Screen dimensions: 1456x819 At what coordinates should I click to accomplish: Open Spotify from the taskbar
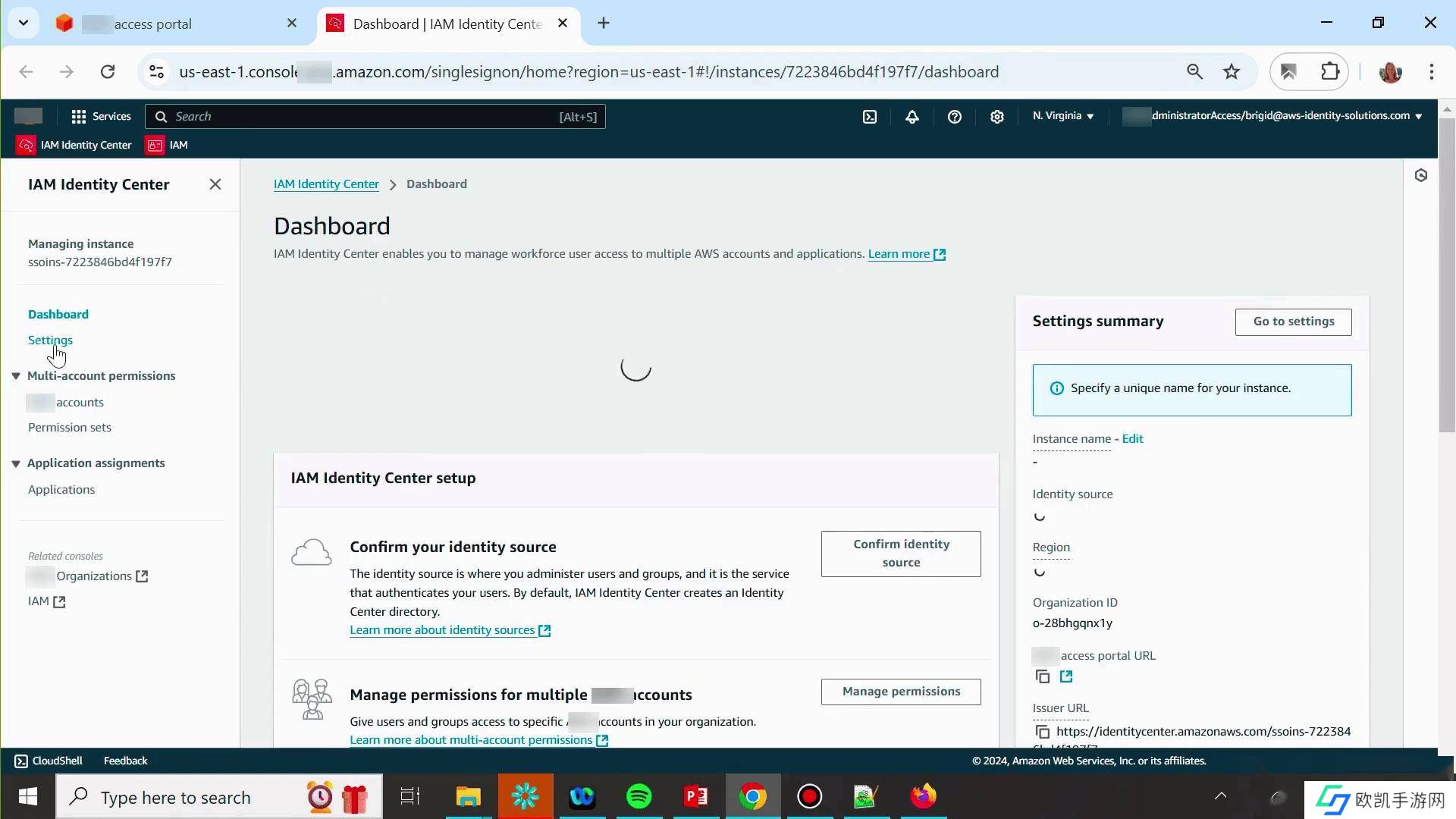point(639,796)
